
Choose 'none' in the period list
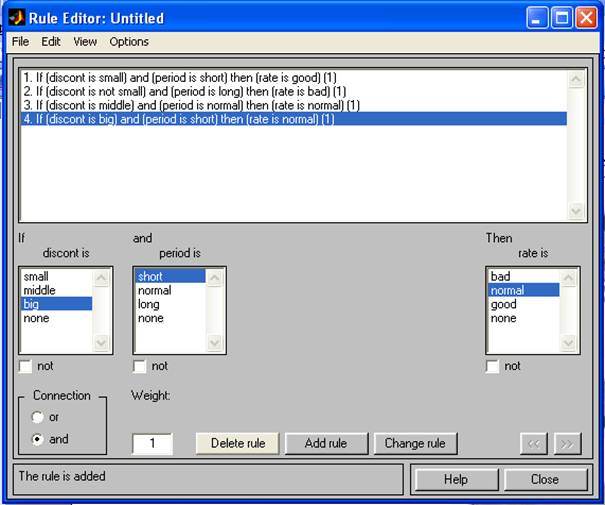171,318
